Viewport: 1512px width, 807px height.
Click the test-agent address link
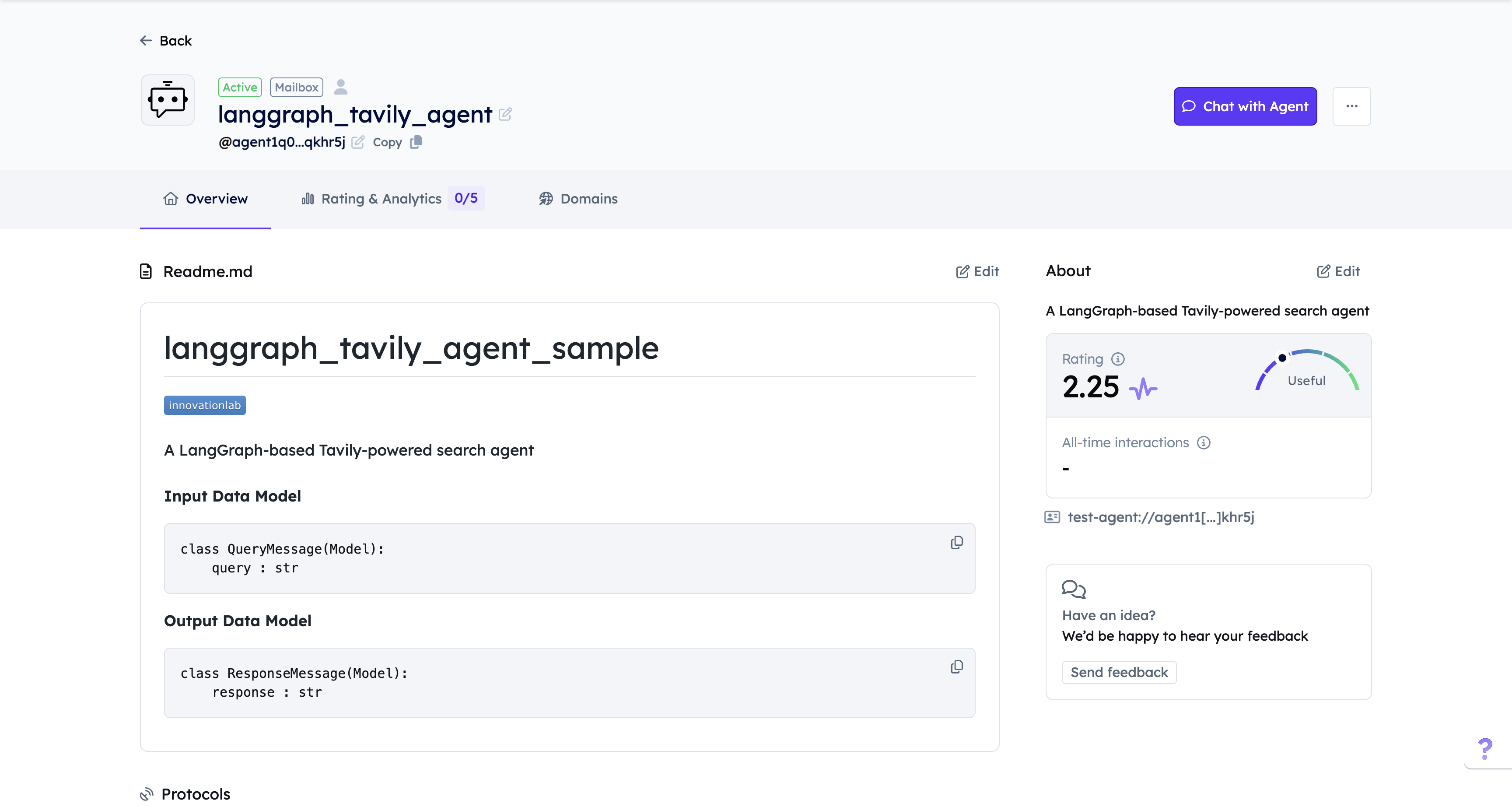click(x=1160, y=517)
